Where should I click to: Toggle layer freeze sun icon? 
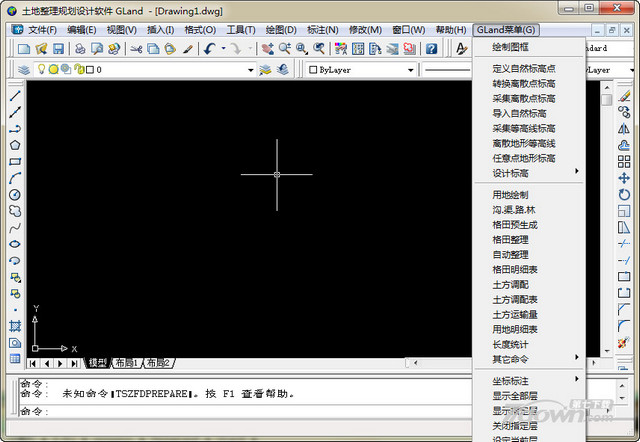tap(53, 69)
